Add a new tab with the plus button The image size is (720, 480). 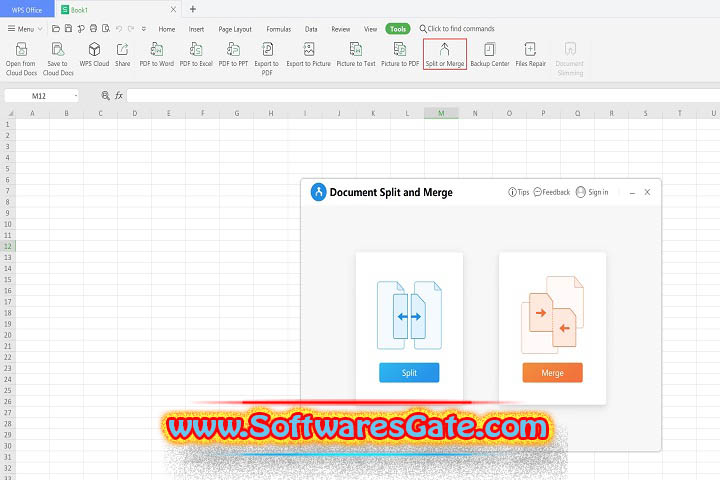[193, 9]
